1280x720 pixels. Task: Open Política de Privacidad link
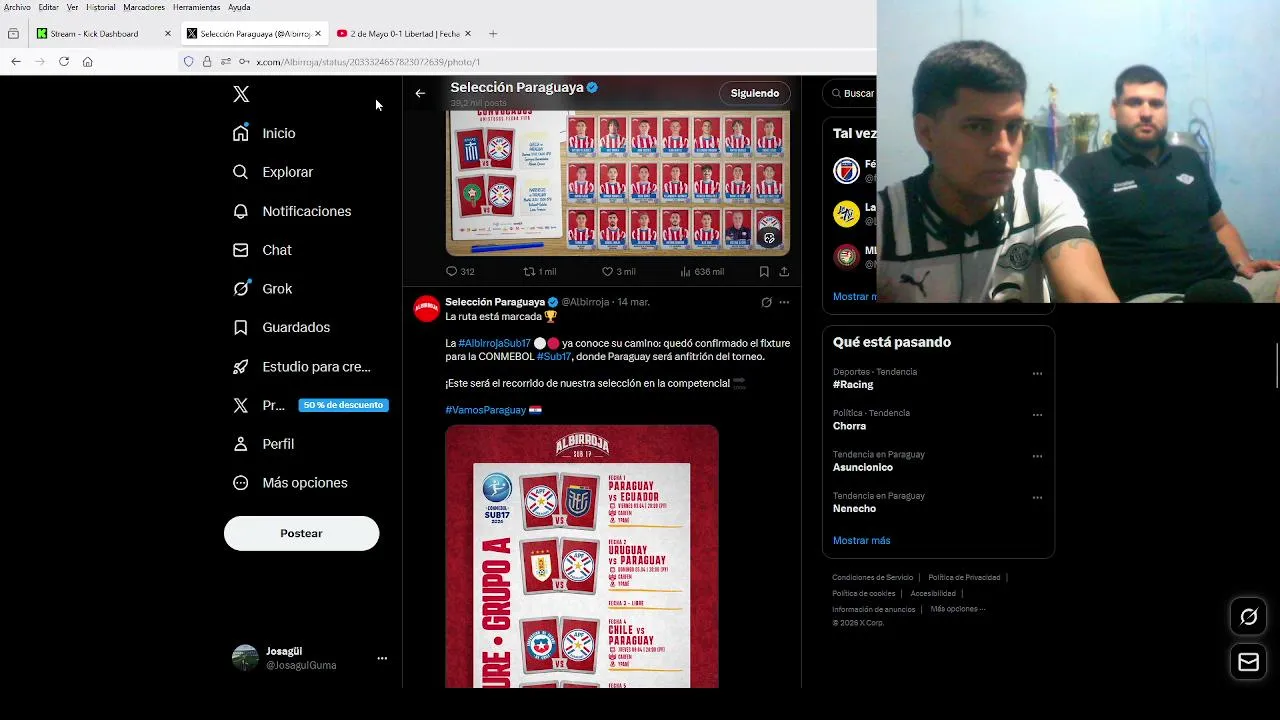click(x=964, y=577)
